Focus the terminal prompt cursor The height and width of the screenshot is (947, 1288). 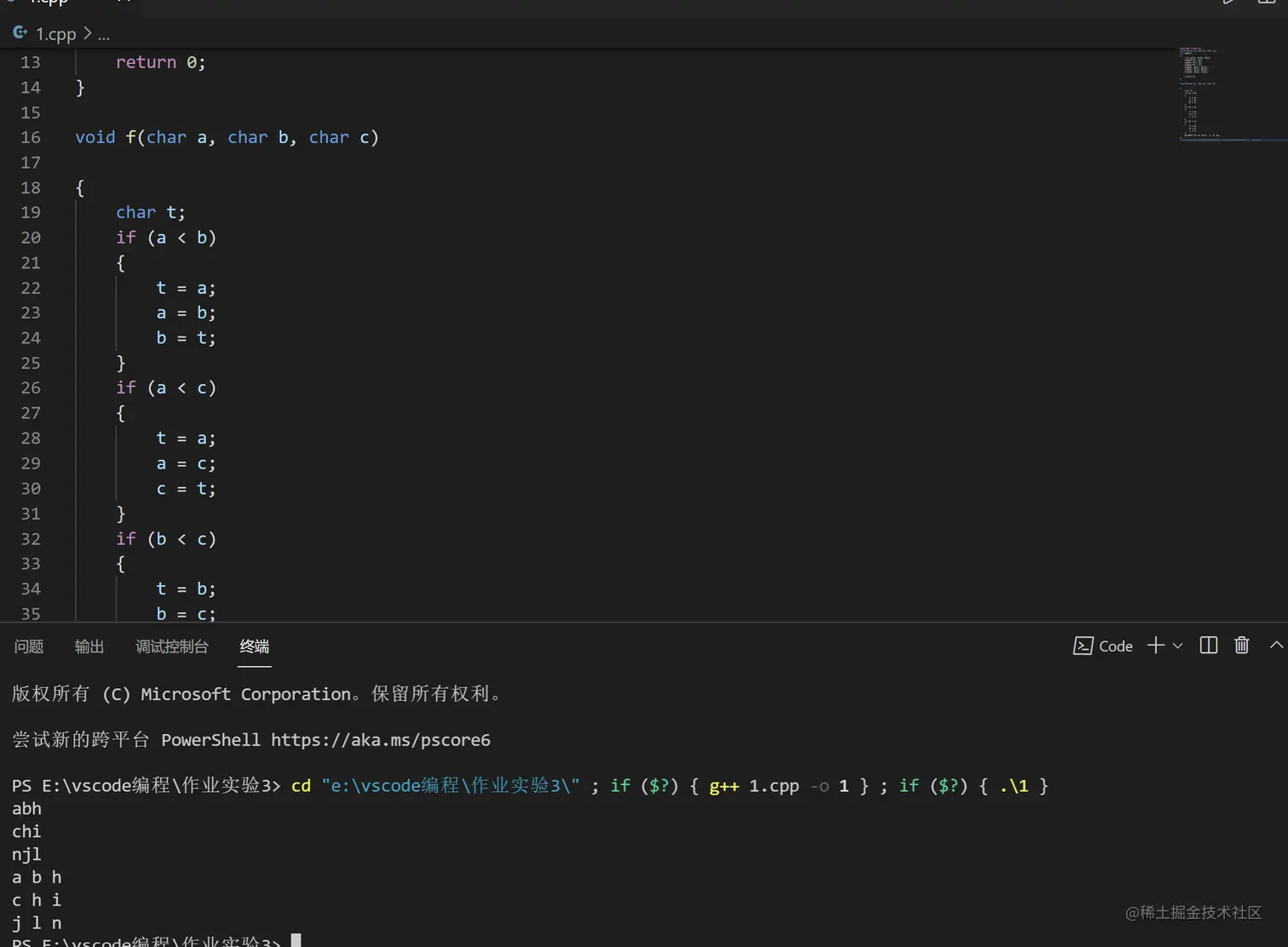[296, 941]
